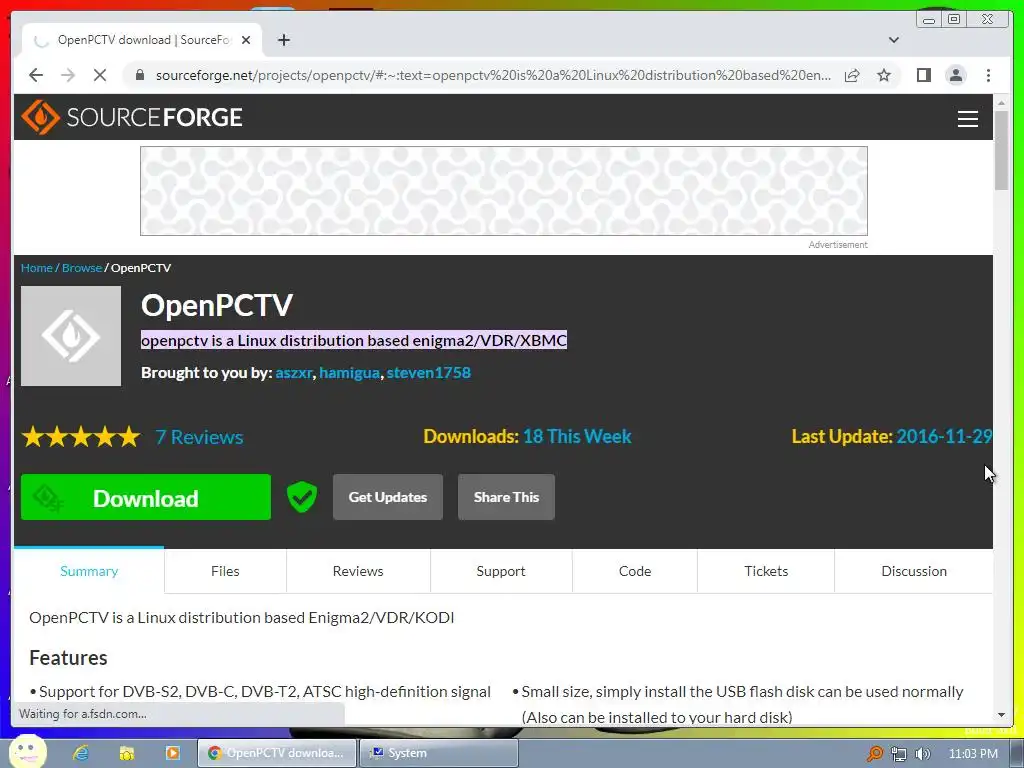
Task: Click the page vertical scrollbar thumb
Action: pyautogui.click(x=1001, y=150)
